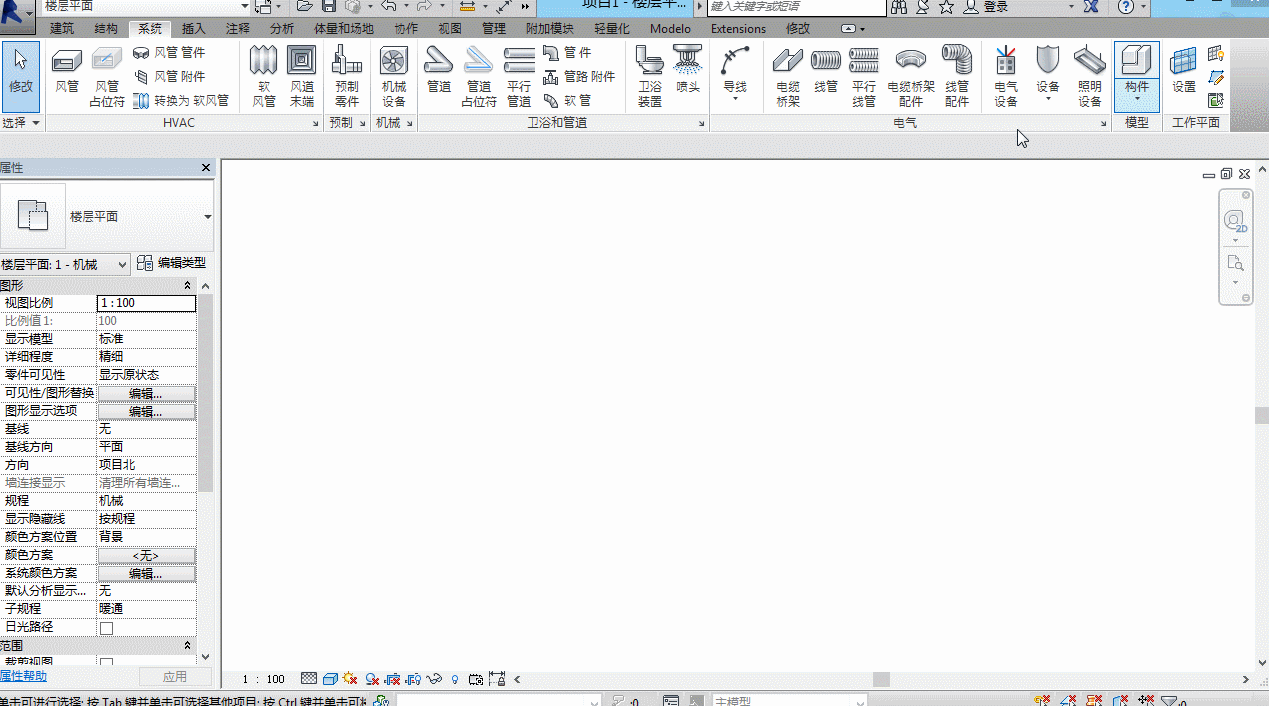
Task: Click the 软风管 flex duct icon
Action: pos(264,76)
